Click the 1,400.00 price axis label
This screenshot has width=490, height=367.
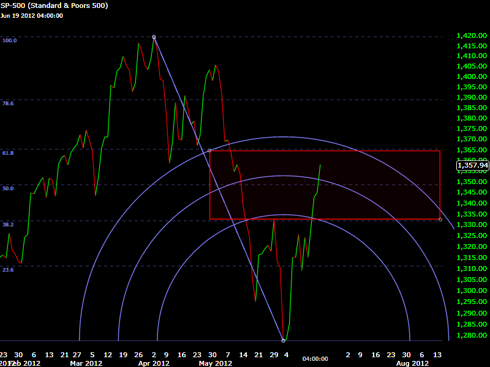point(472,76)
